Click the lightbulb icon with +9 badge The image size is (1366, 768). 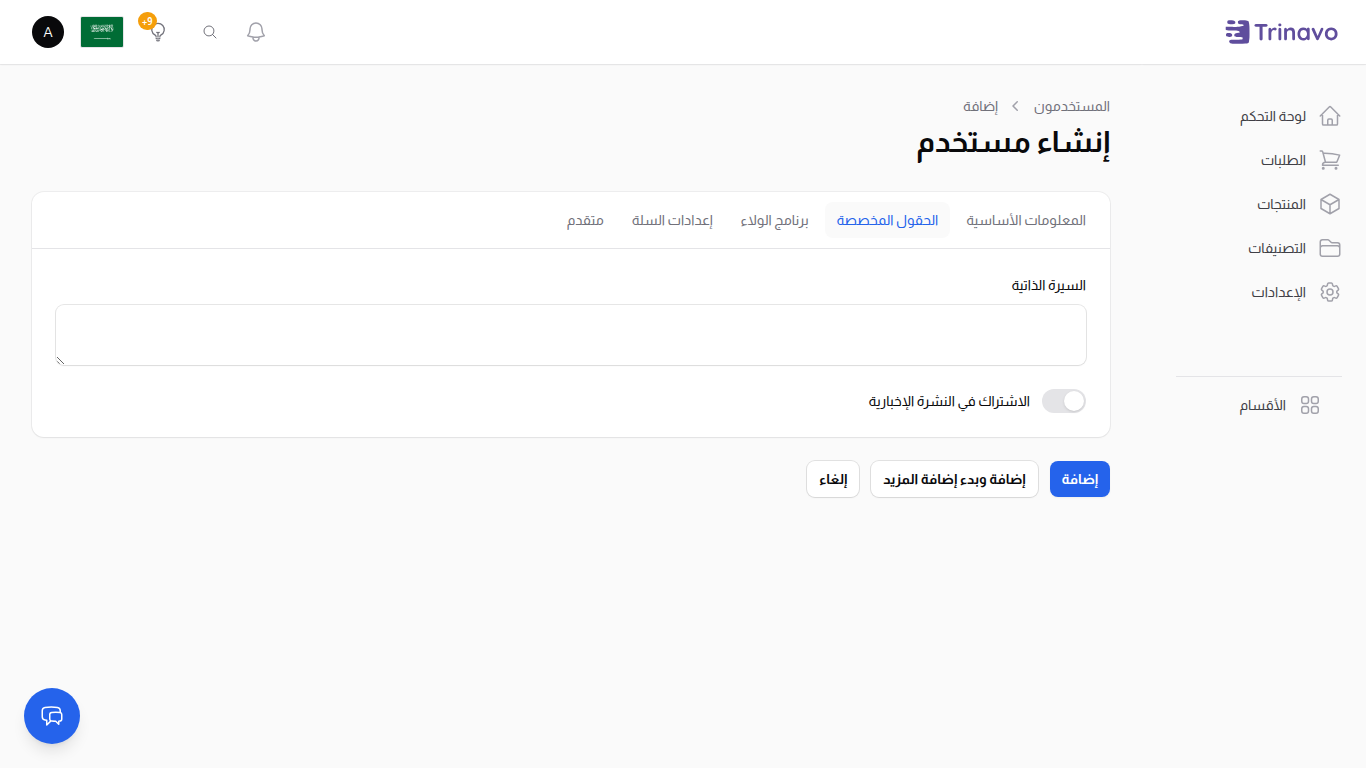156,32
